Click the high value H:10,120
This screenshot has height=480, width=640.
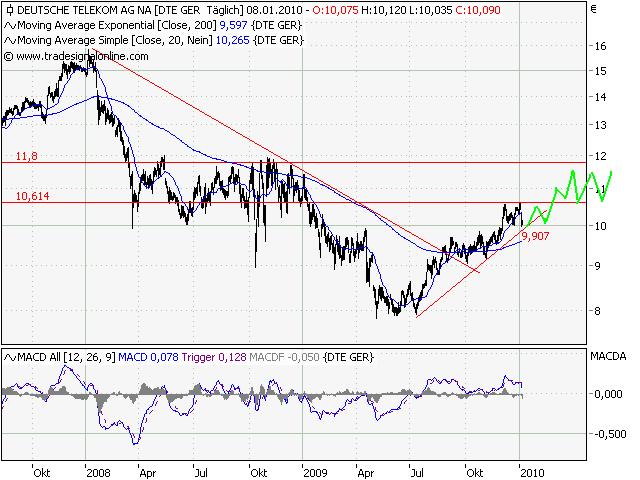[x=384, y=10]
